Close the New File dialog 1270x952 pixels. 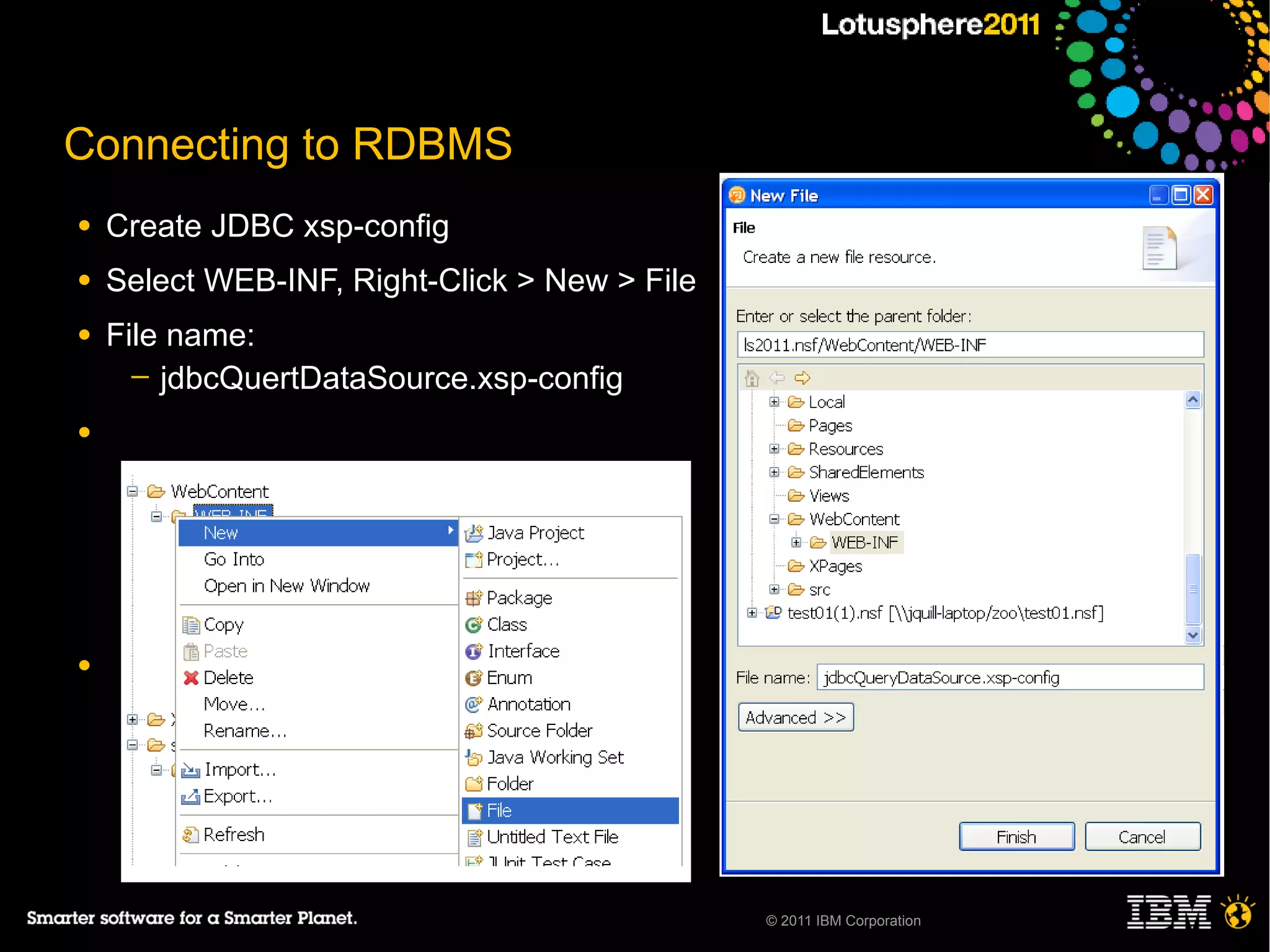coord(1202,195)
